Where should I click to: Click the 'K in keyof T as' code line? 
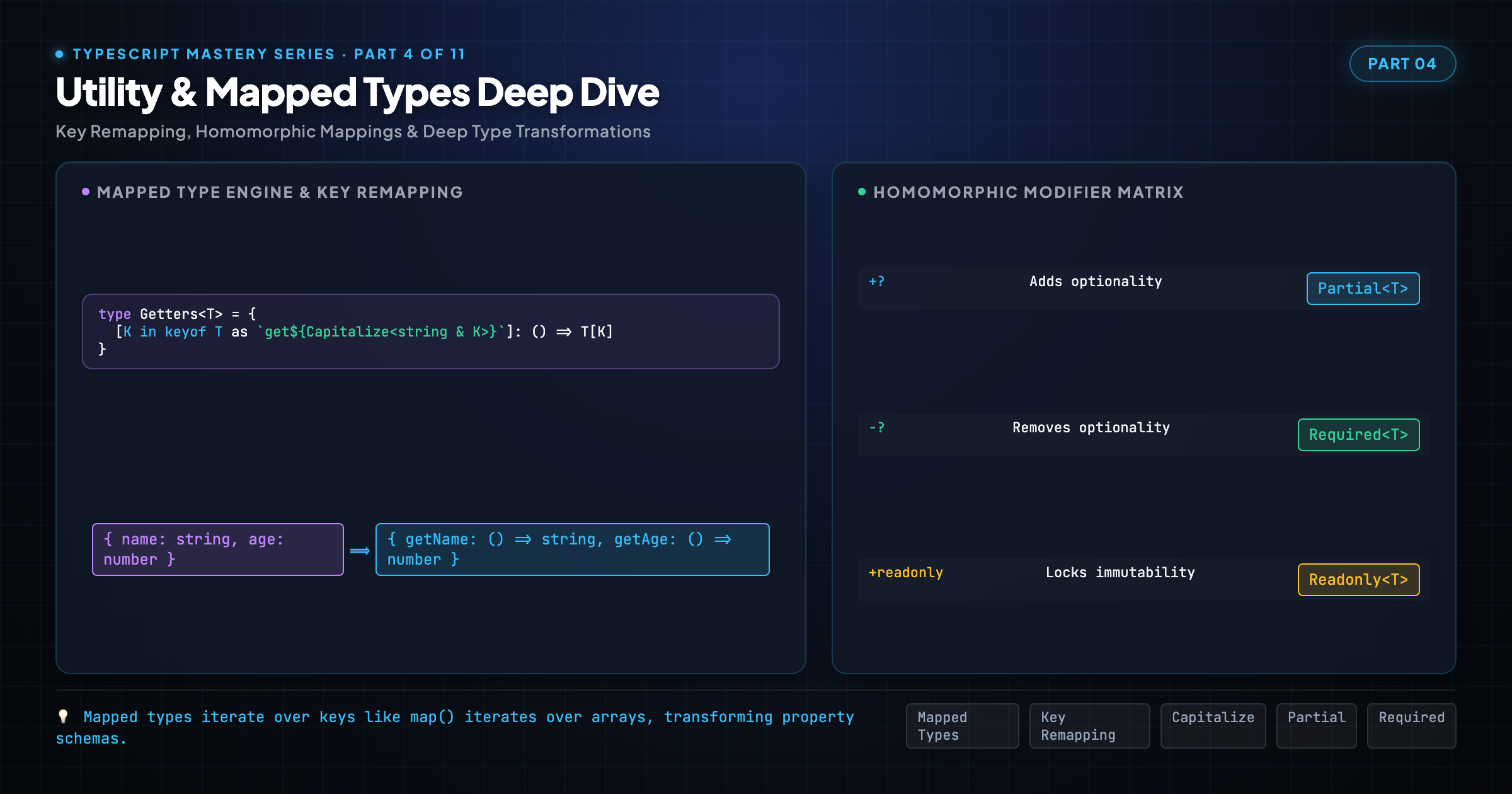[364, 331]
